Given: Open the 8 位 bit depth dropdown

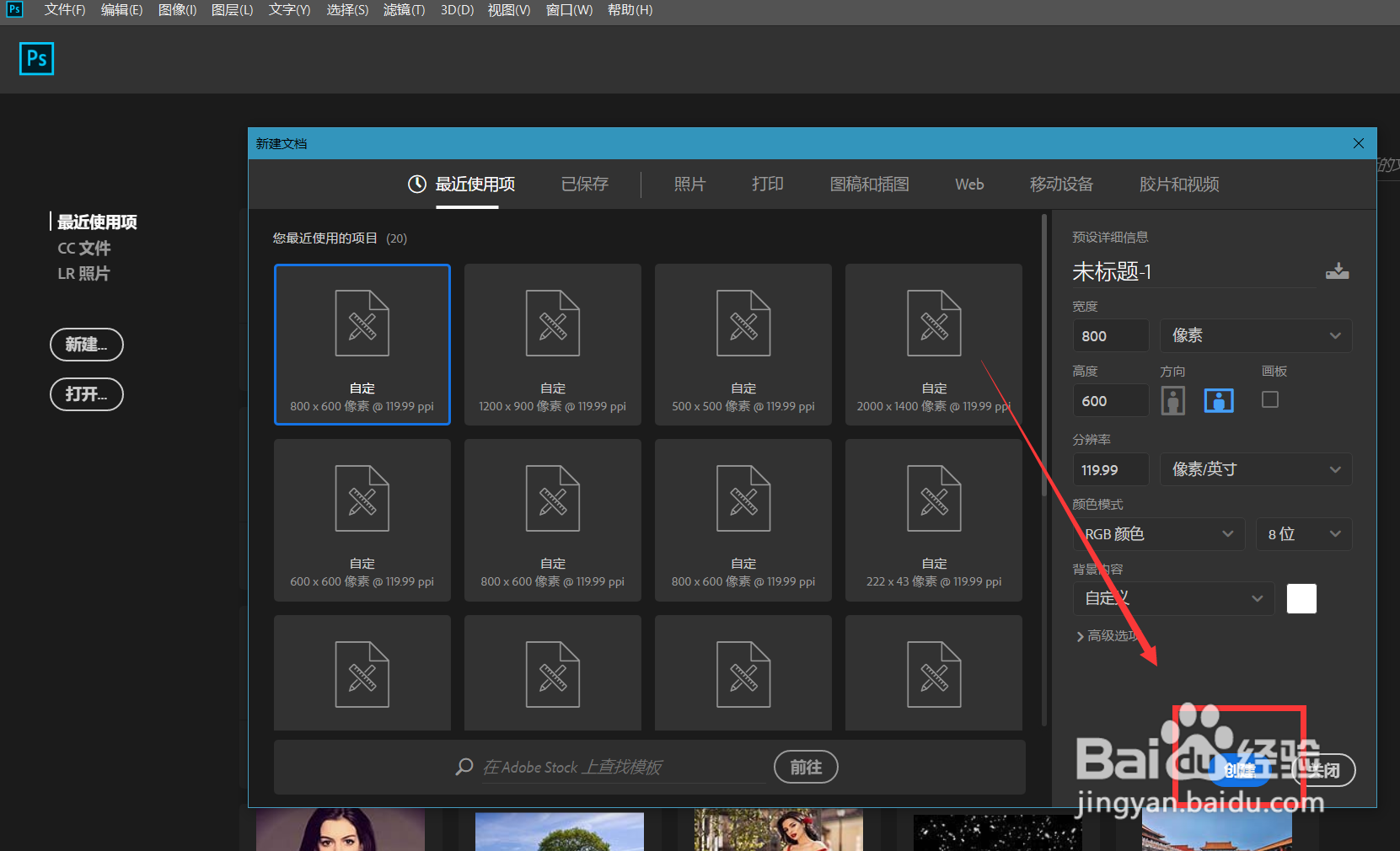Looking at the screenshot, I should [x=1304, y=534].
